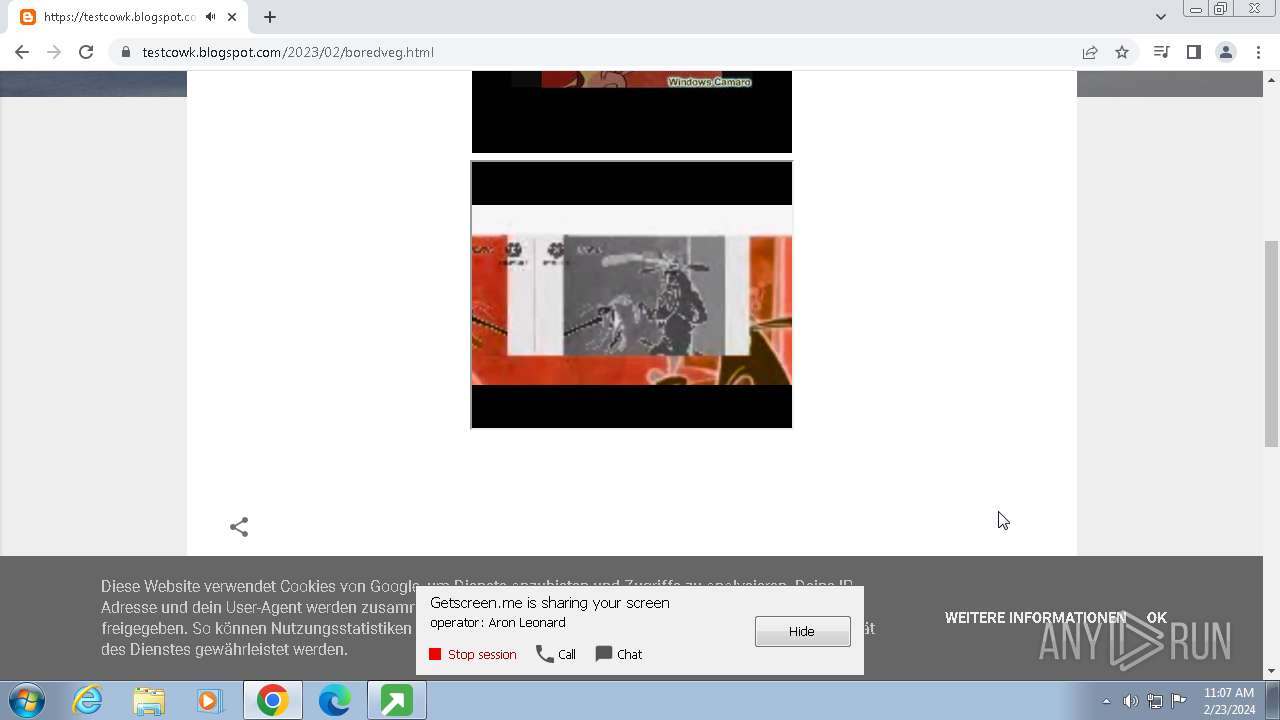Open the Chrome three-dot menu
Screen dimensions: 1280x720
pyautogui.click(x=1257, y=52)
